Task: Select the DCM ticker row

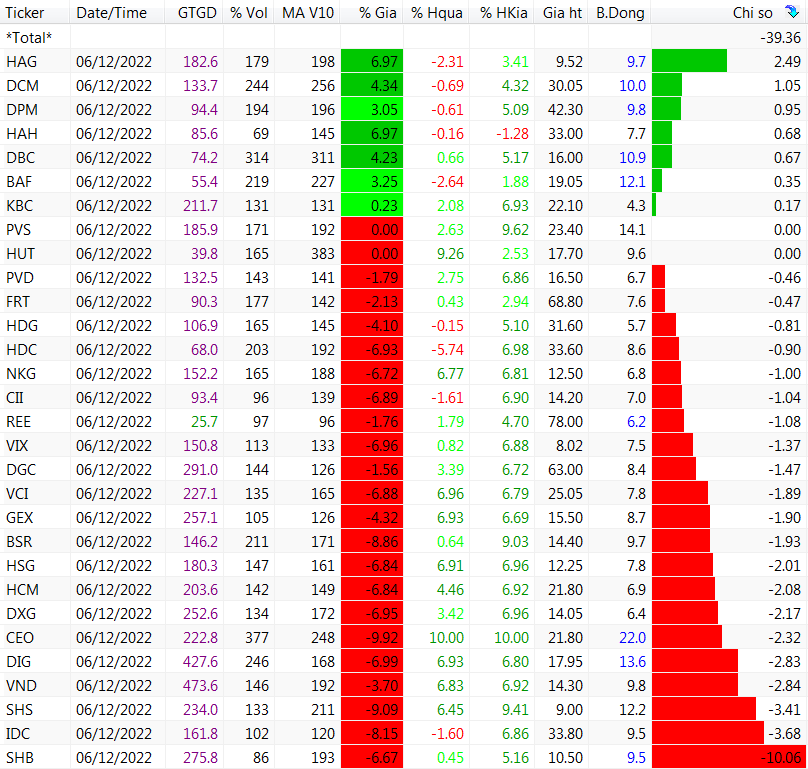Action: pos(404,85)
